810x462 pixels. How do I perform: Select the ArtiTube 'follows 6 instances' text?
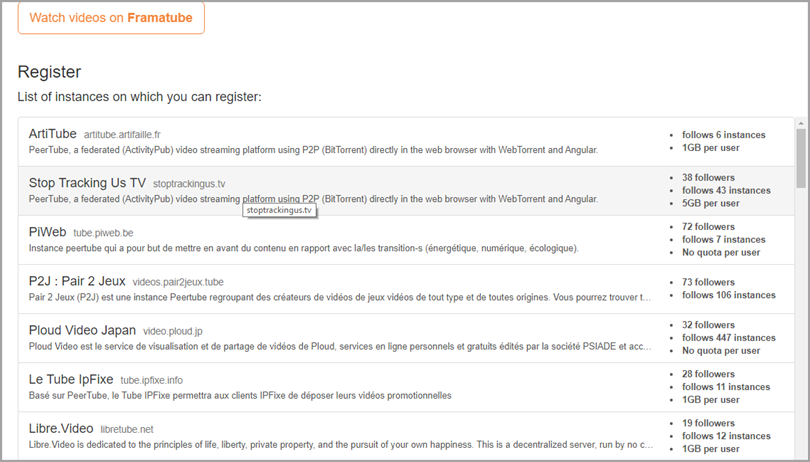[724, 135]
